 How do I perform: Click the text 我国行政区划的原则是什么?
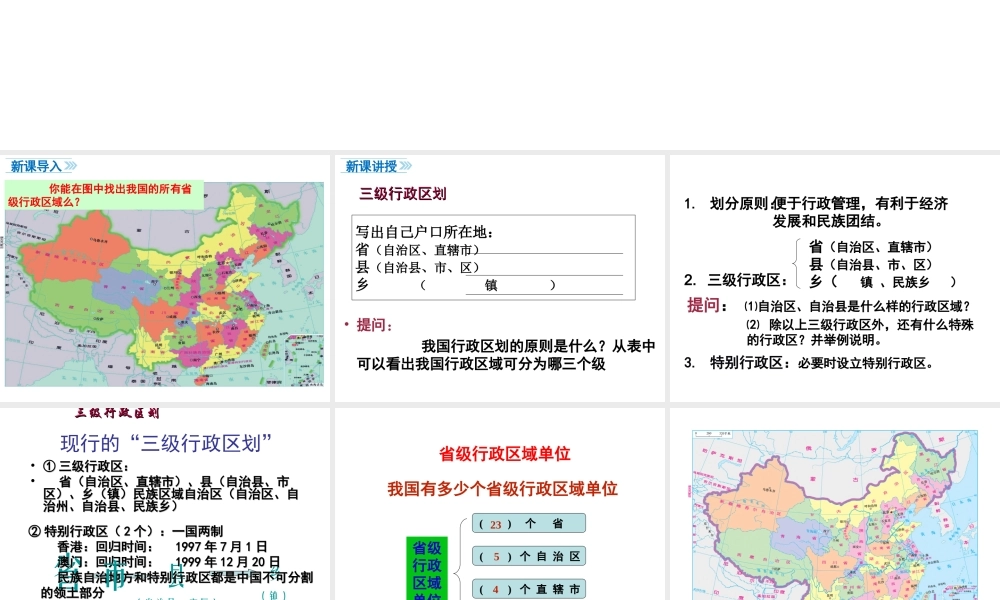click(x=513, y=346)
